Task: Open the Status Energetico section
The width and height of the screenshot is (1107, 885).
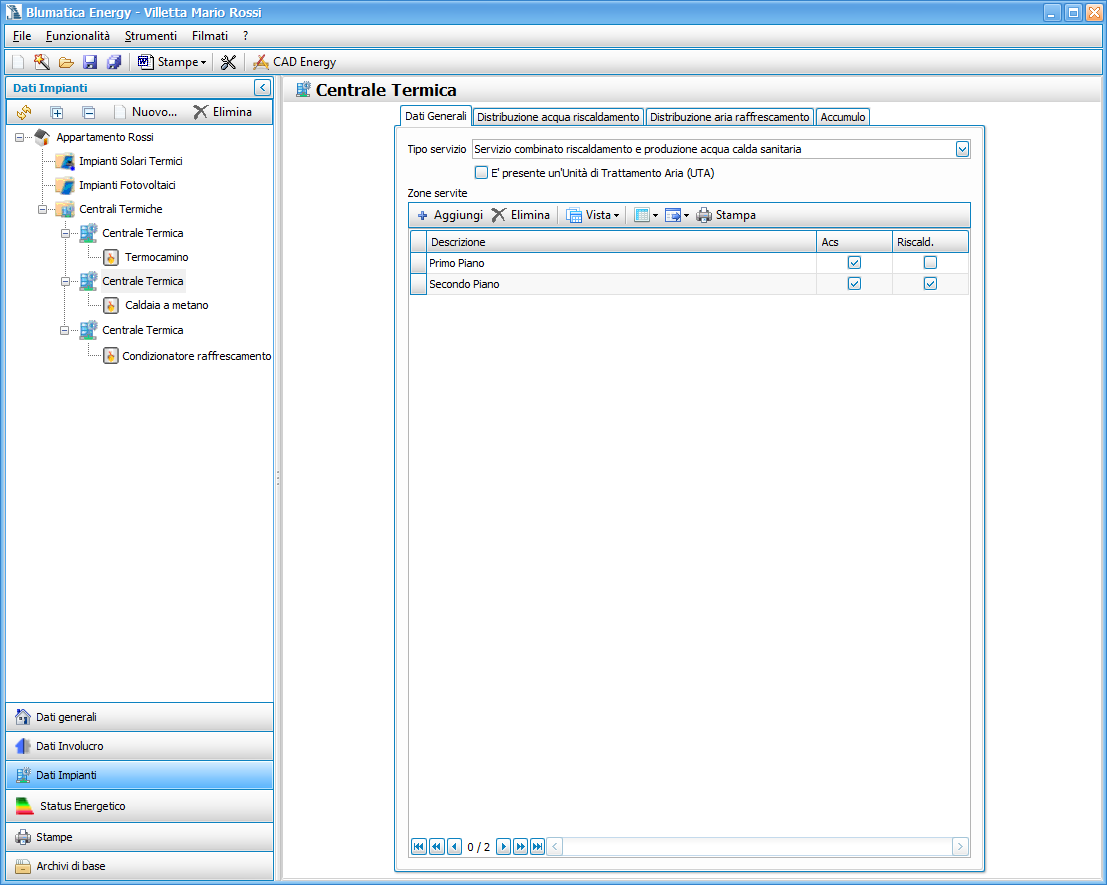Action: coord(139,806)
